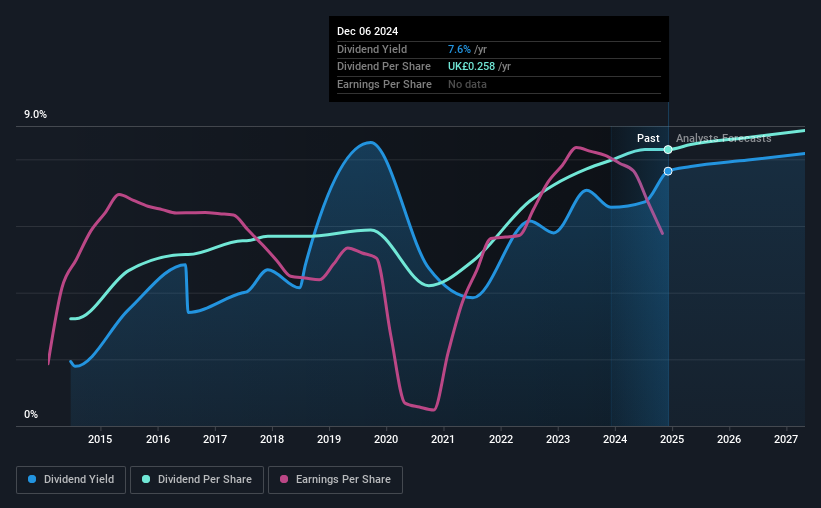Click the teal Dividend Per Share legend dot
The width and height of the screenshot is (821, 508).
146,479
